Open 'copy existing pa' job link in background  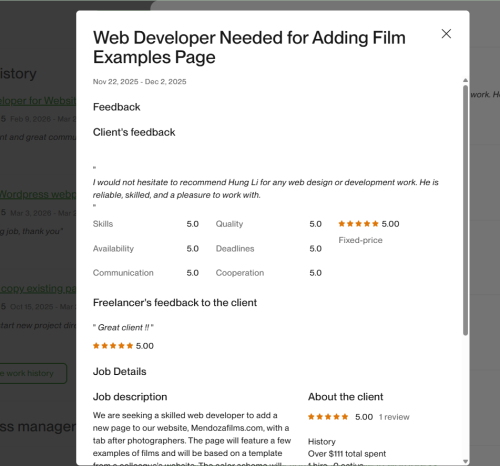pyautogui.click(x=38, y=288)
